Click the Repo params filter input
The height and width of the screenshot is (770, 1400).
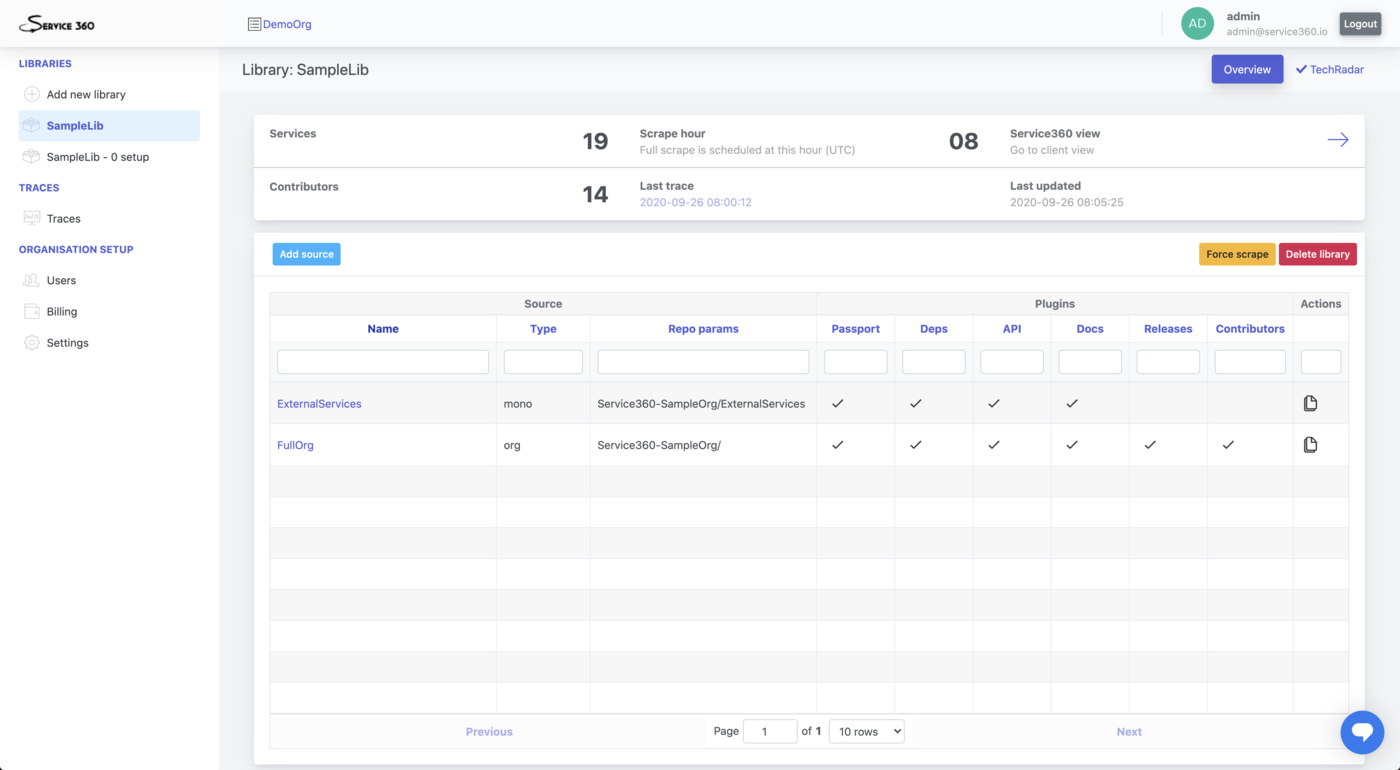703,361
